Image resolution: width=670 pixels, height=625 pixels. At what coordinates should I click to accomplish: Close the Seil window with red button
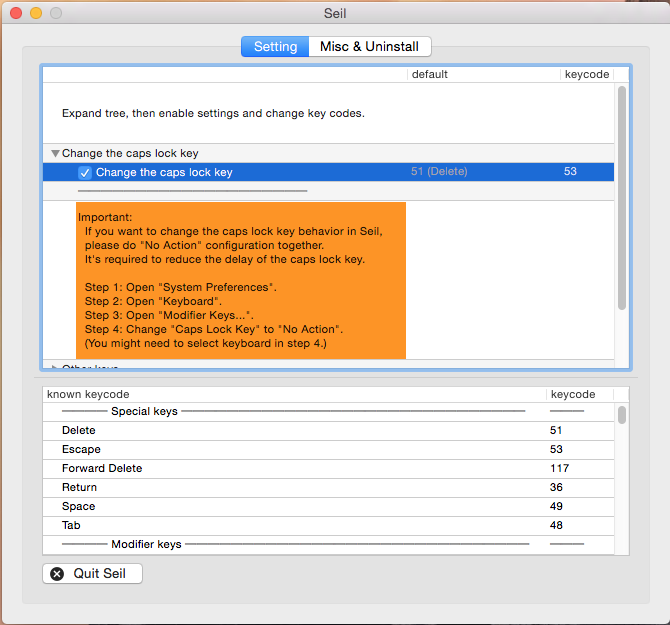(15, 13)
